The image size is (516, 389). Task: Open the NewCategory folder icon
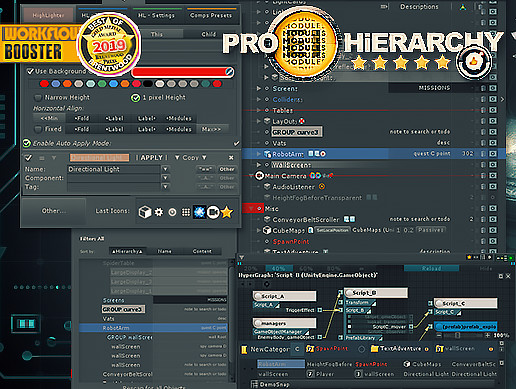(x=244, y=349)
